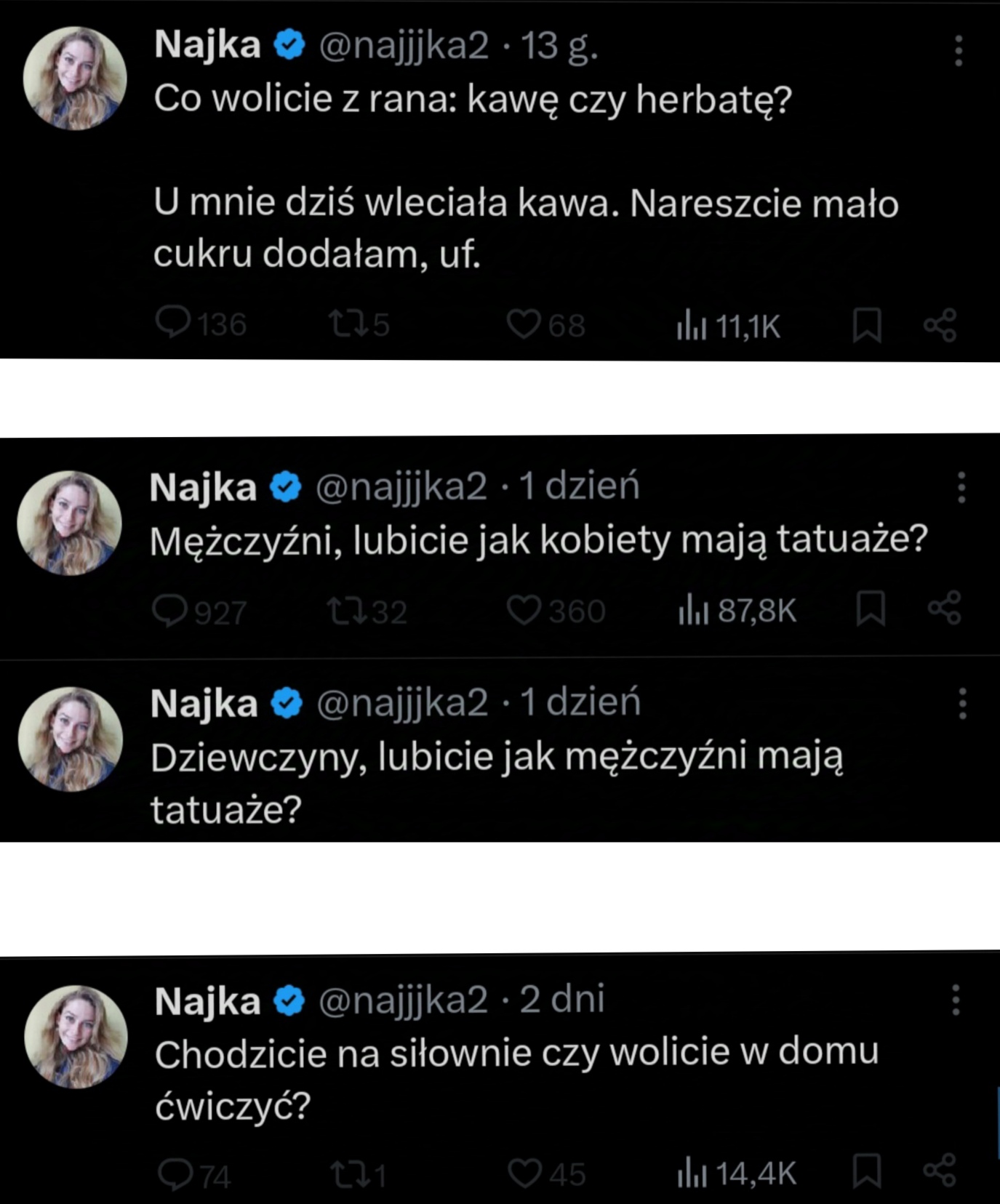The width and height of the screenshot is (1000, 1204).
Task: Bookmark the coffee or tea tweet
Action: [867, 325]
